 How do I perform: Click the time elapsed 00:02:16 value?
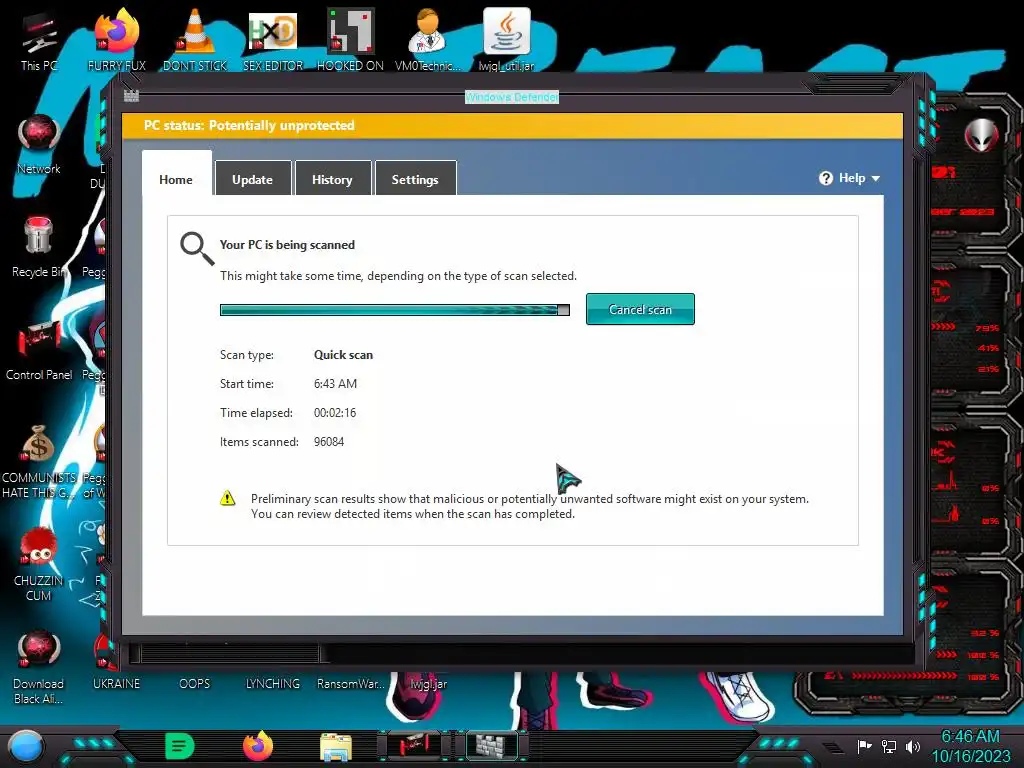tap(335, 413)
